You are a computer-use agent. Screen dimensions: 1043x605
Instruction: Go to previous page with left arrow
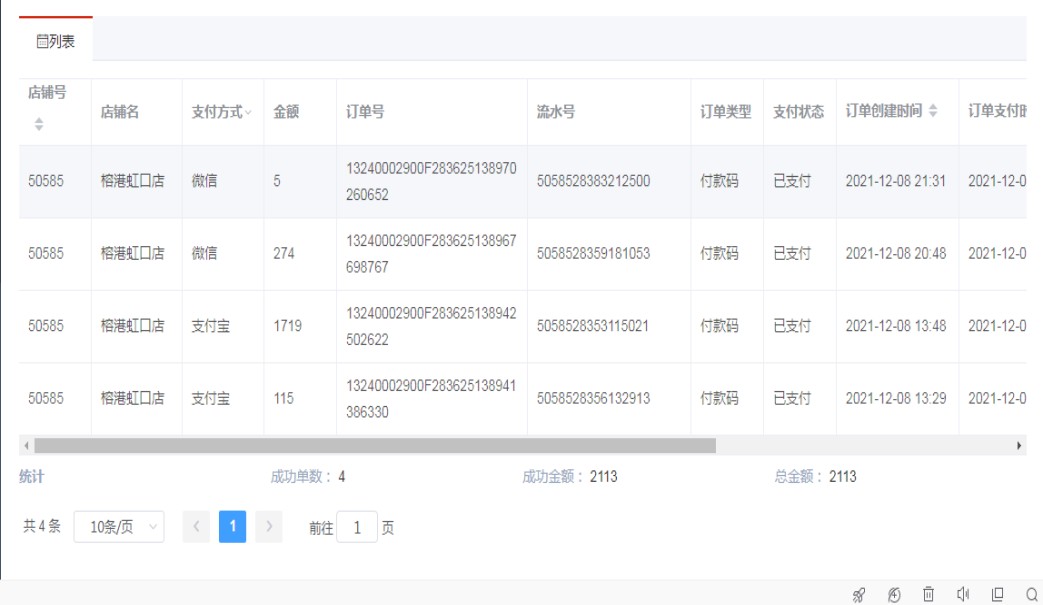pos(196,527)
